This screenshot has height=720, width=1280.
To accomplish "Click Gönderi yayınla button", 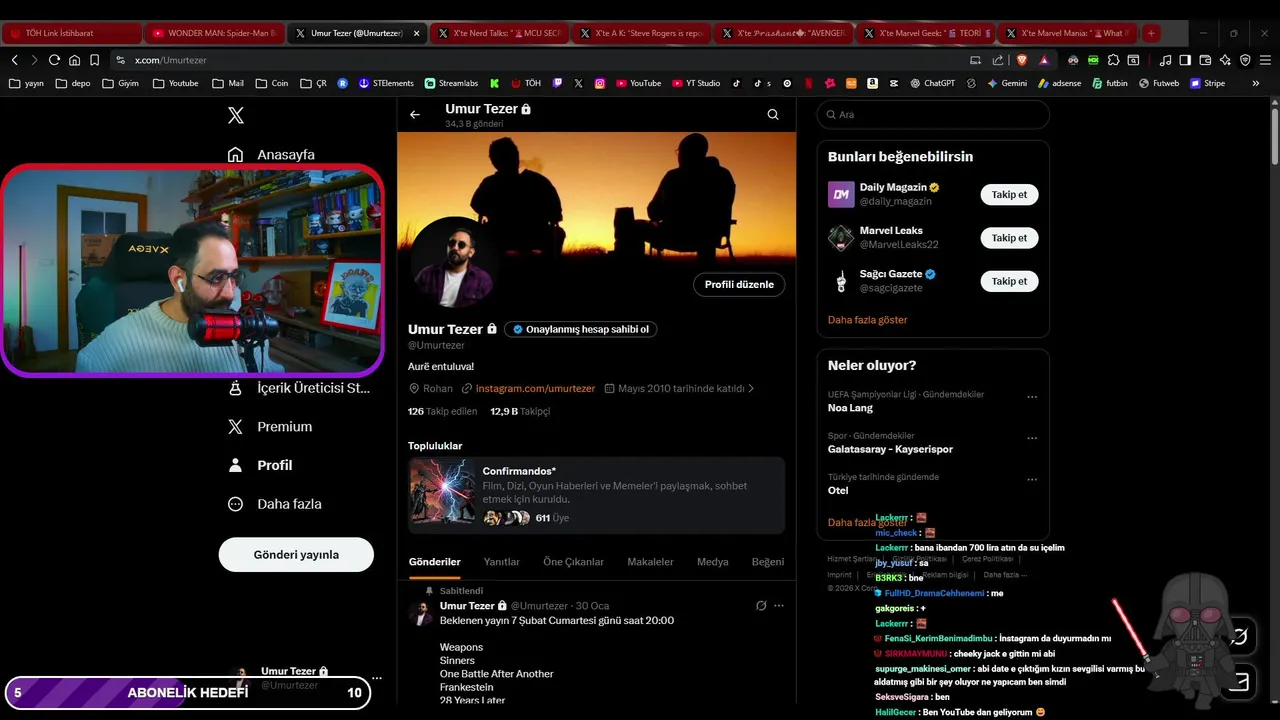I will [296, 555].
